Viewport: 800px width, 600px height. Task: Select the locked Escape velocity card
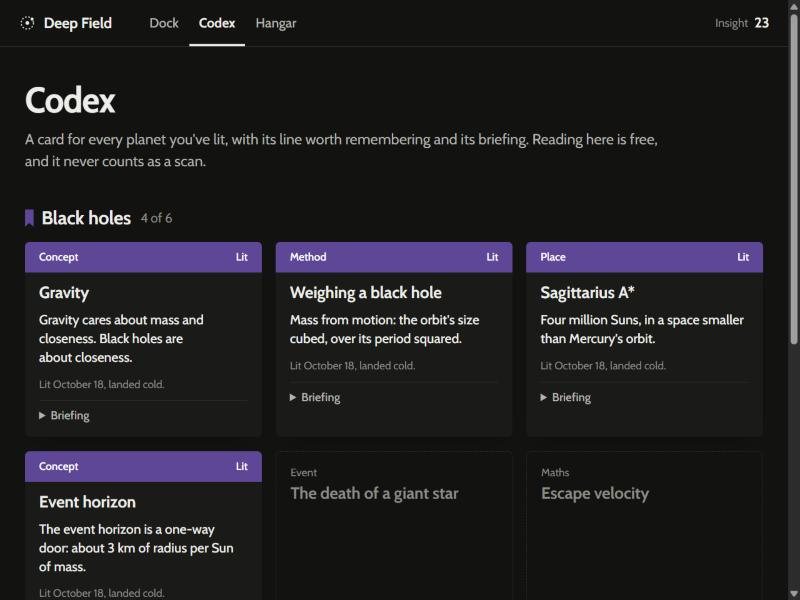644,526
